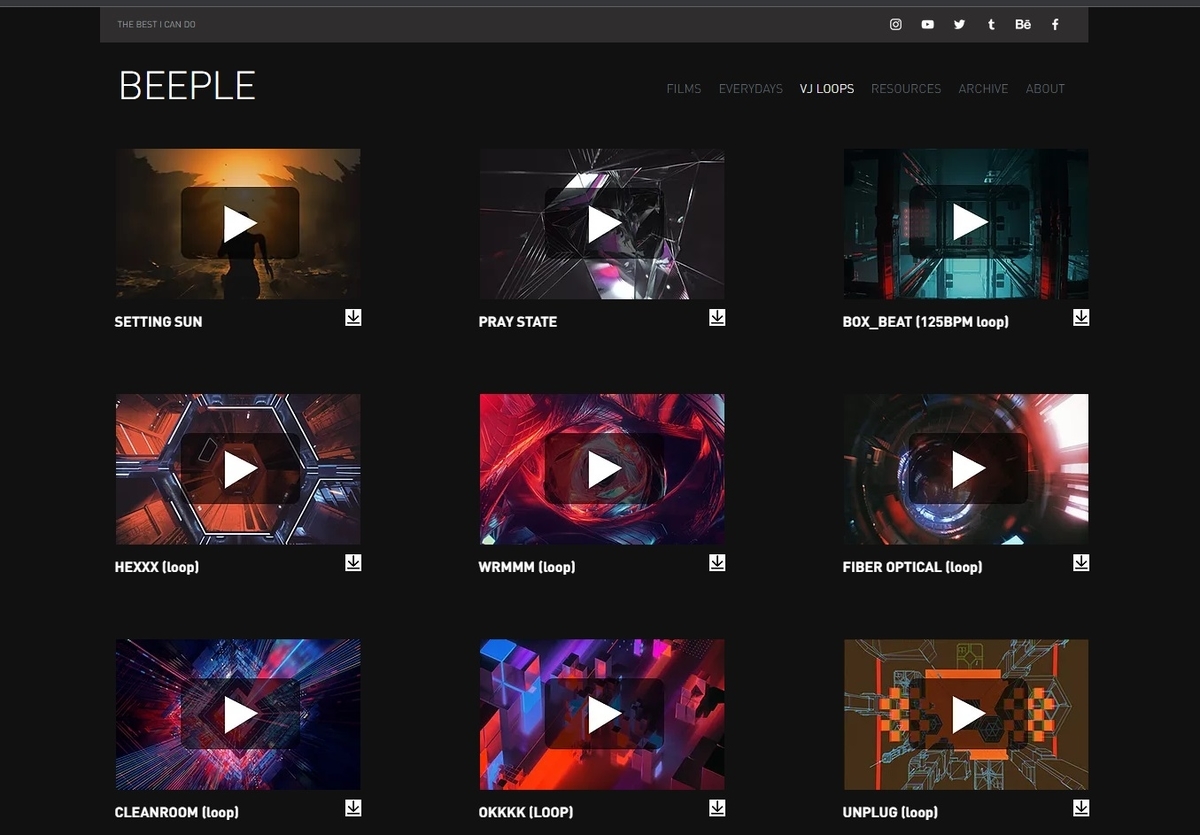Download the WRMMM loop

(717, 562)
